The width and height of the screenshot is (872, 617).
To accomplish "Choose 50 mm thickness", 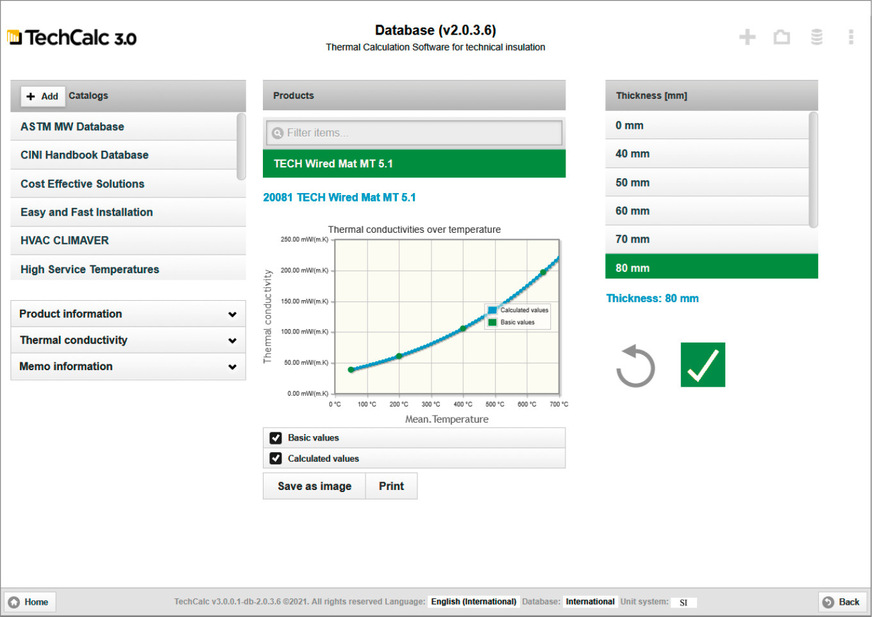I will pos(707,182).
